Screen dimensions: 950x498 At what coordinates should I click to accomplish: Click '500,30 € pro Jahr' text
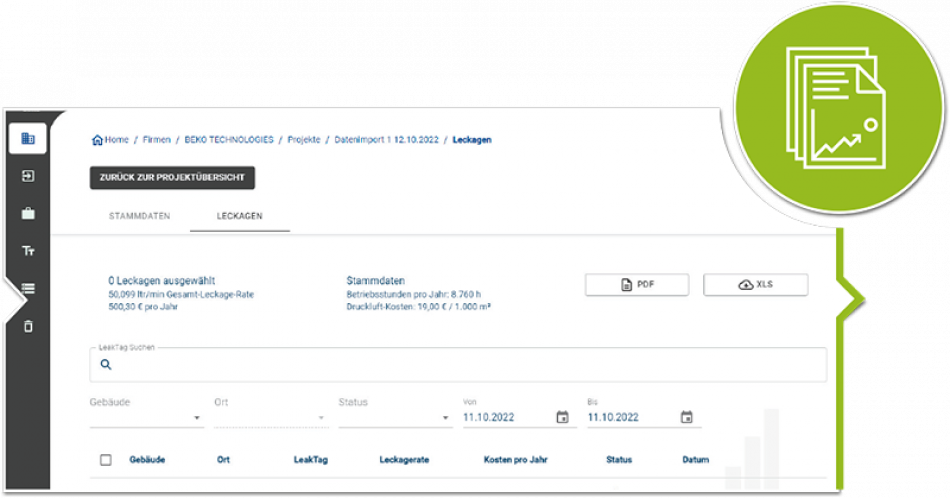tap(143, 307)
